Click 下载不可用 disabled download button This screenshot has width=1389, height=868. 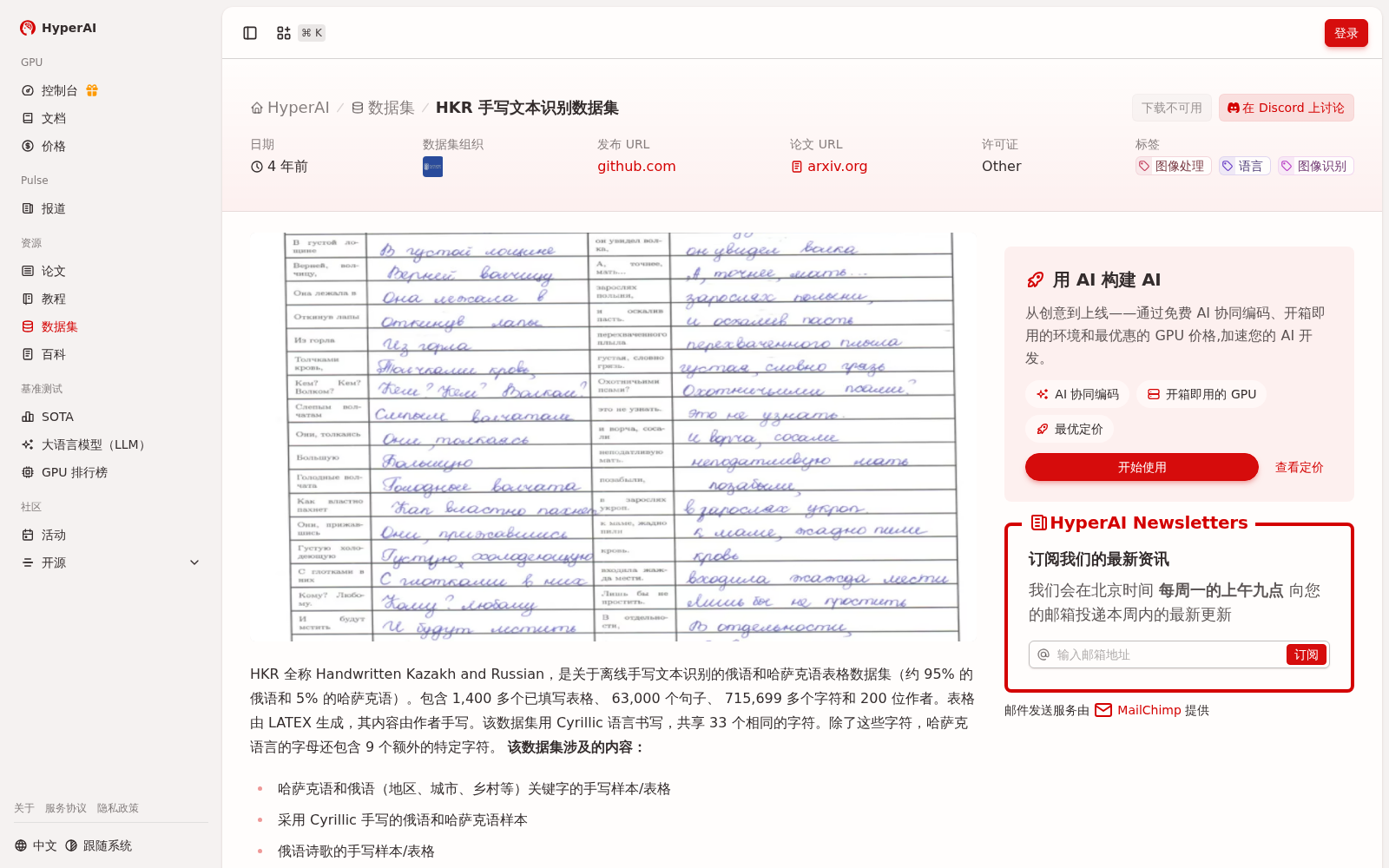tap(1171, 108)
